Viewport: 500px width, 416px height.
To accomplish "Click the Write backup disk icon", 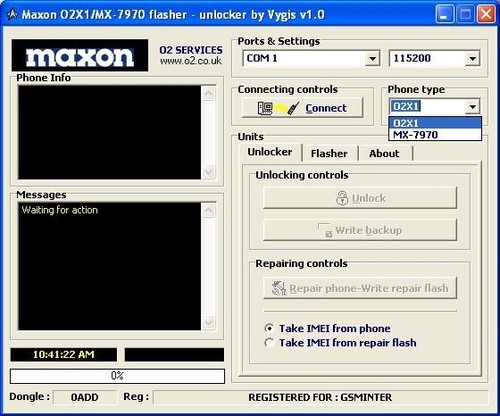I will pos(325,230).
